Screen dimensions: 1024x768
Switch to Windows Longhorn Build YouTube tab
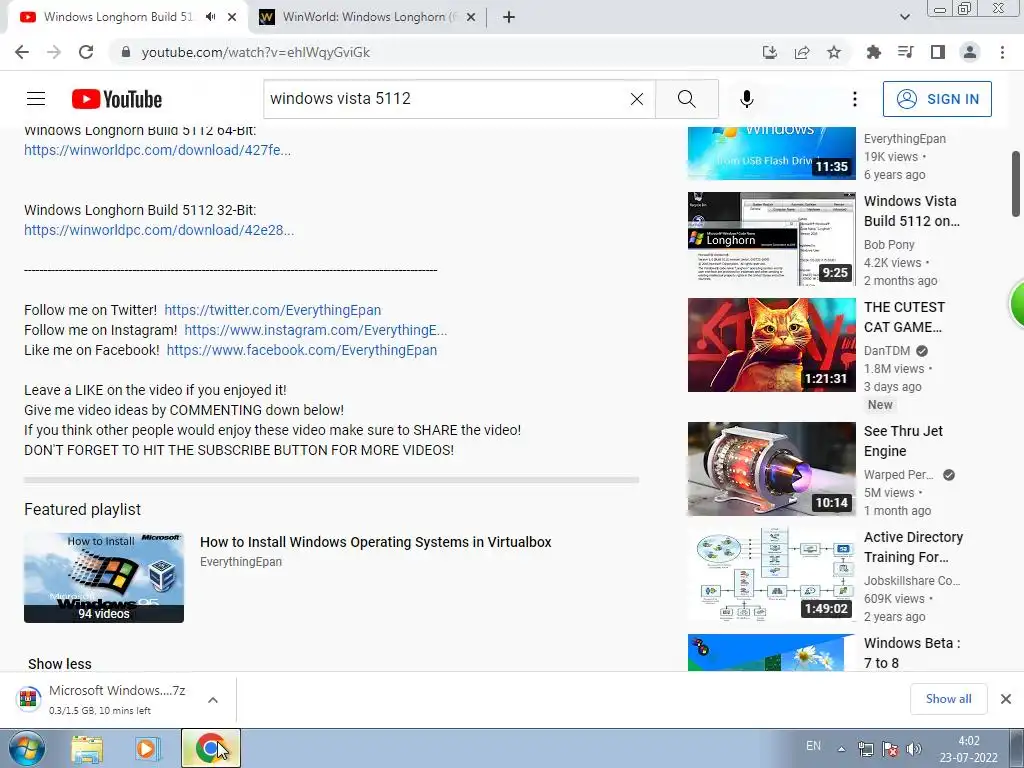tap(118, 17)
